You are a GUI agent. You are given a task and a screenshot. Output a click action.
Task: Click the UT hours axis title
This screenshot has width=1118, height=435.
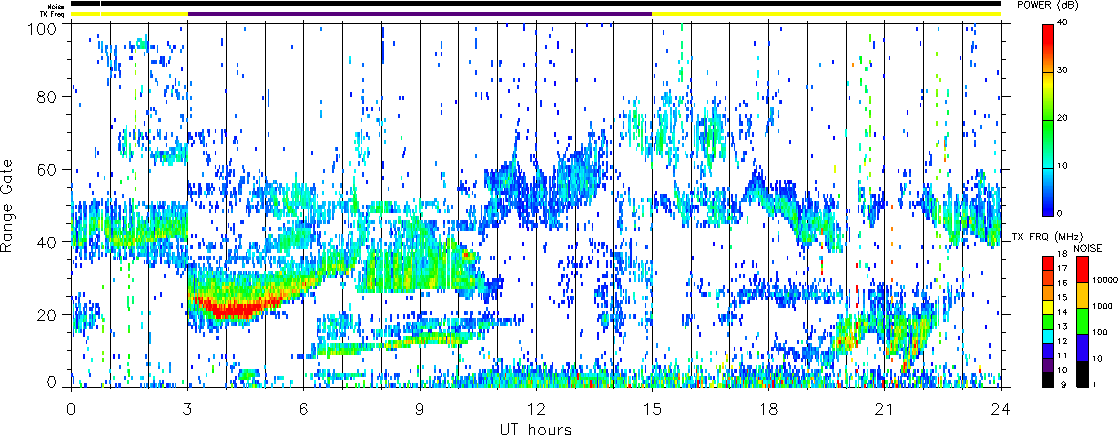(536, 428)
